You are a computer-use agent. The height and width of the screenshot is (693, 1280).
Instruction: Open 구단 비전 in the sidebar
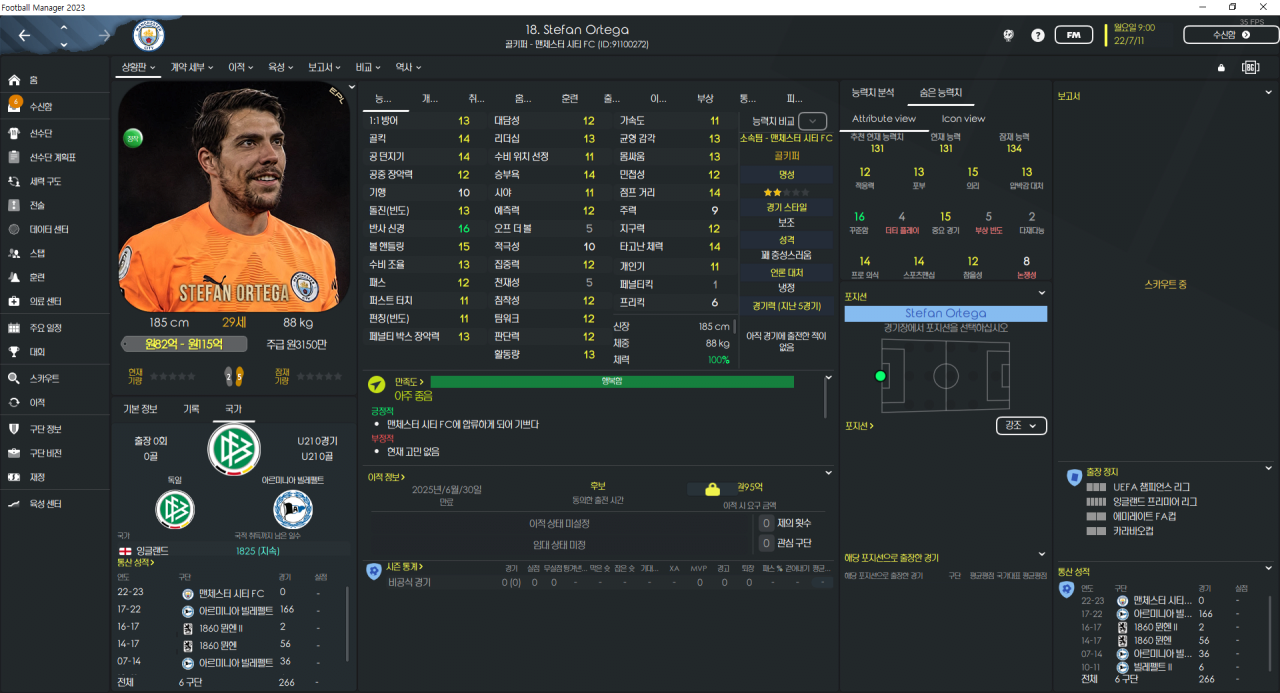point(45,453)
